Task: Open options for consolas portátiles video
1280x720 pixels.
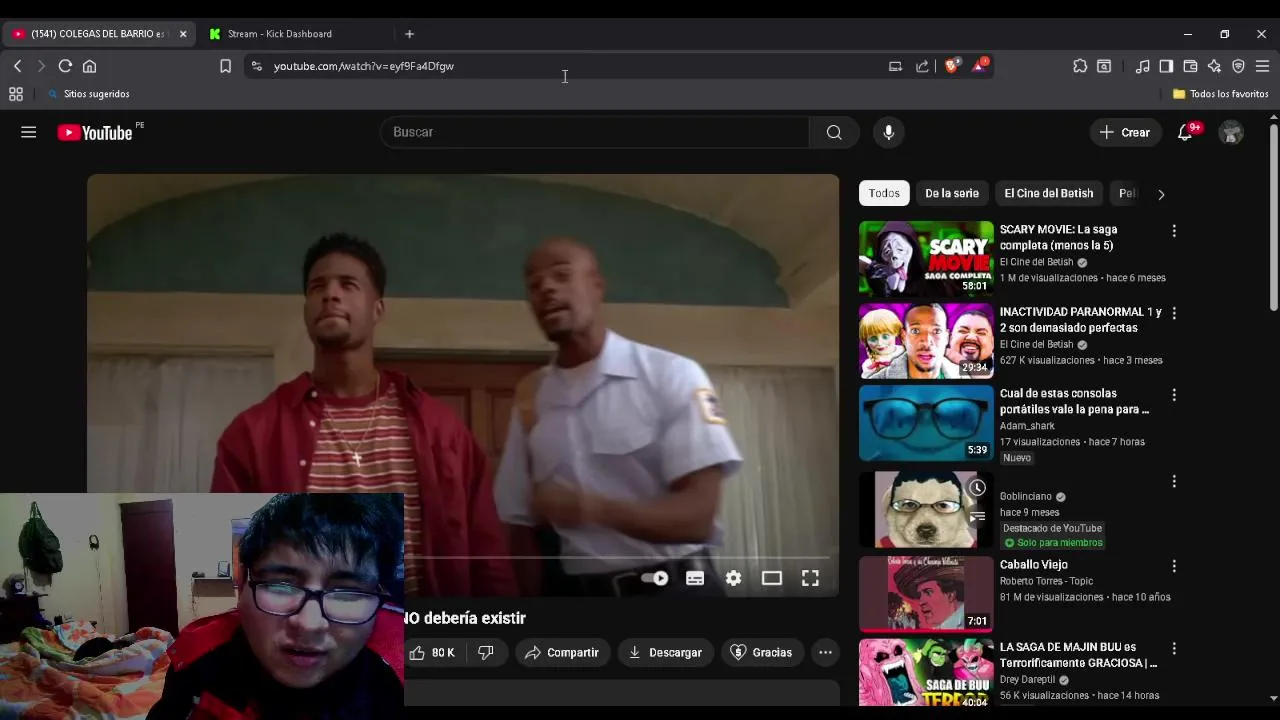Action: (1174, 395)
